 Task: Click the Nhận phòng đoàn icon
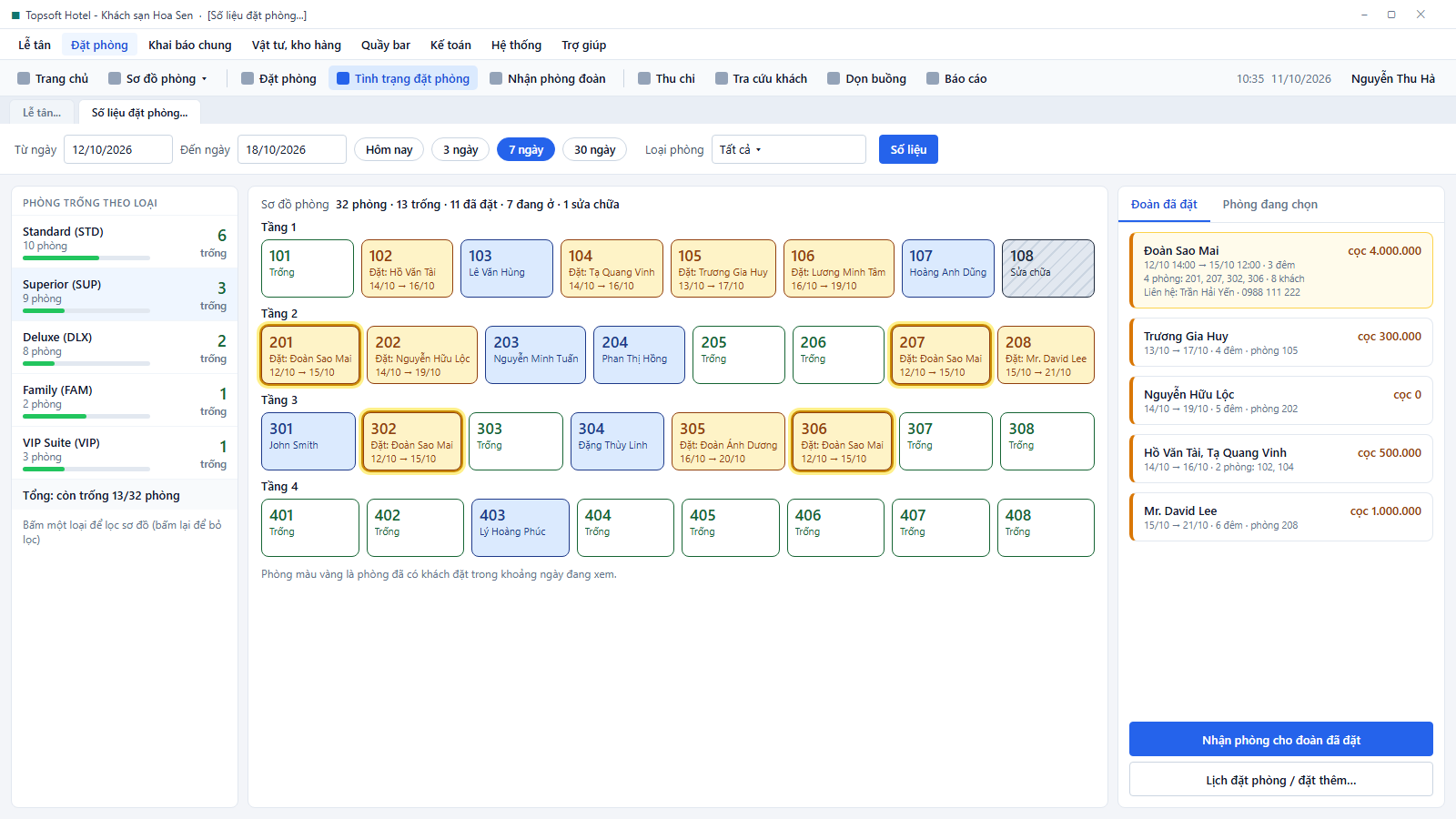496,78
